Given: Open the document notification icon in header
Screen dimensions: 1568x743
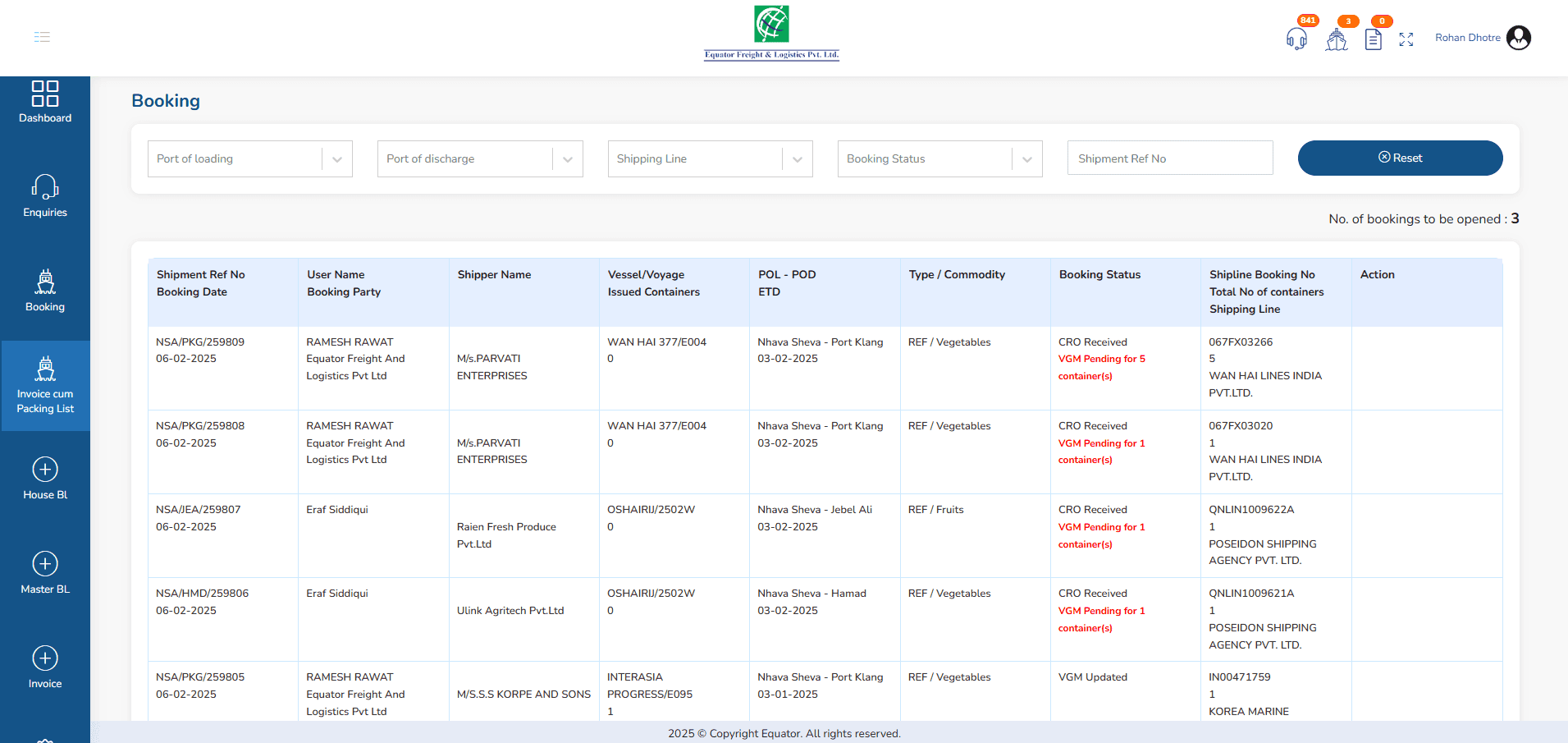Looking at the screenshot, I should (1373, 39).
